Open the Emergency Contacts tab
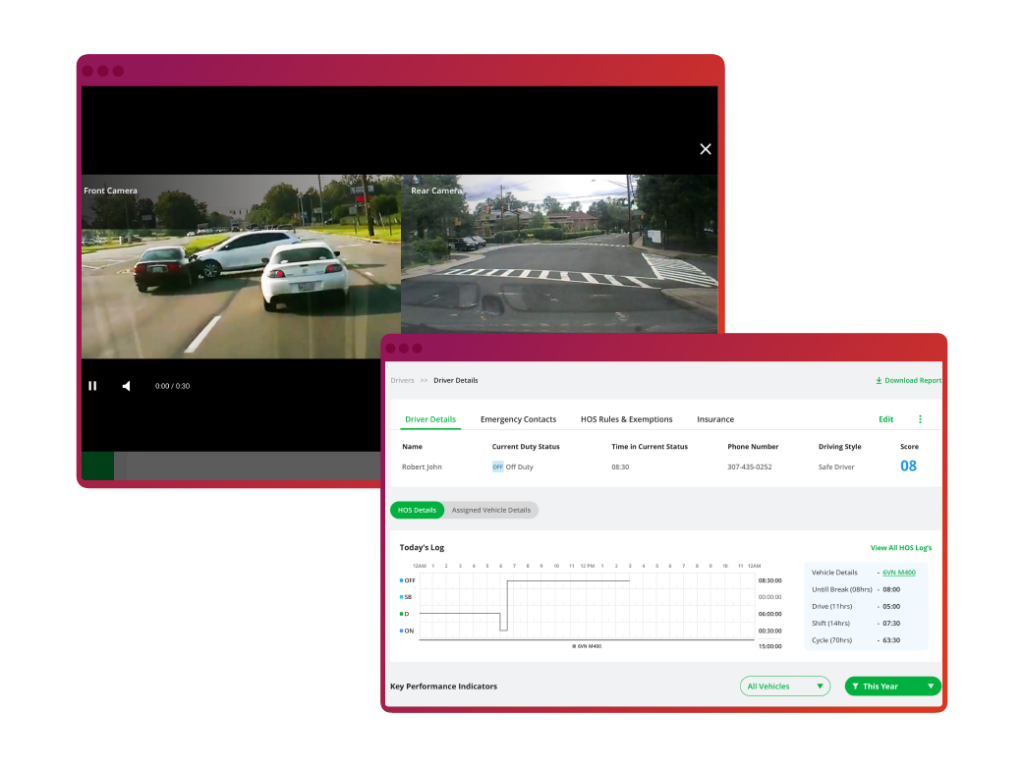 (x=518, y=419)
